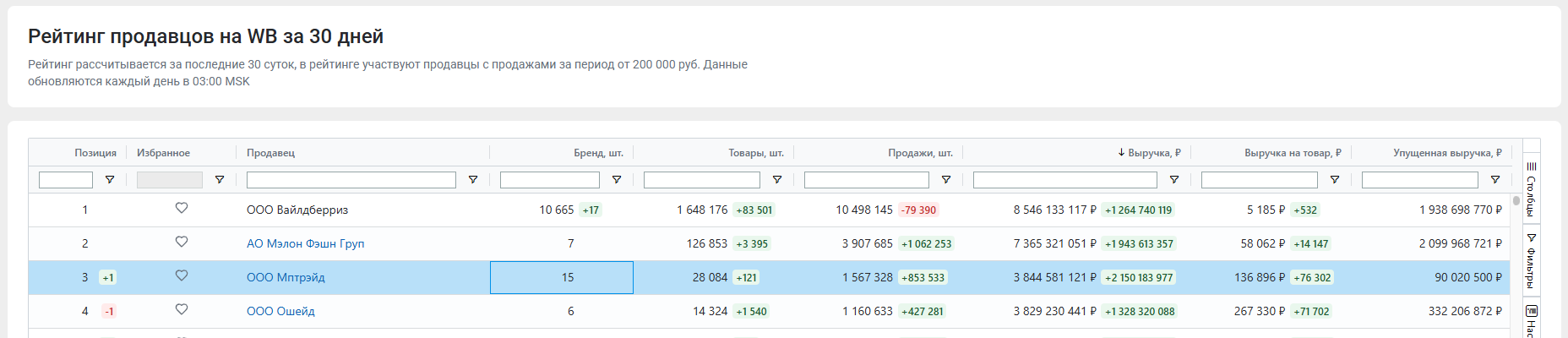Focus the Выручка на товар filter input
Screen dimensions: 1568x338
click(1260, 180)
